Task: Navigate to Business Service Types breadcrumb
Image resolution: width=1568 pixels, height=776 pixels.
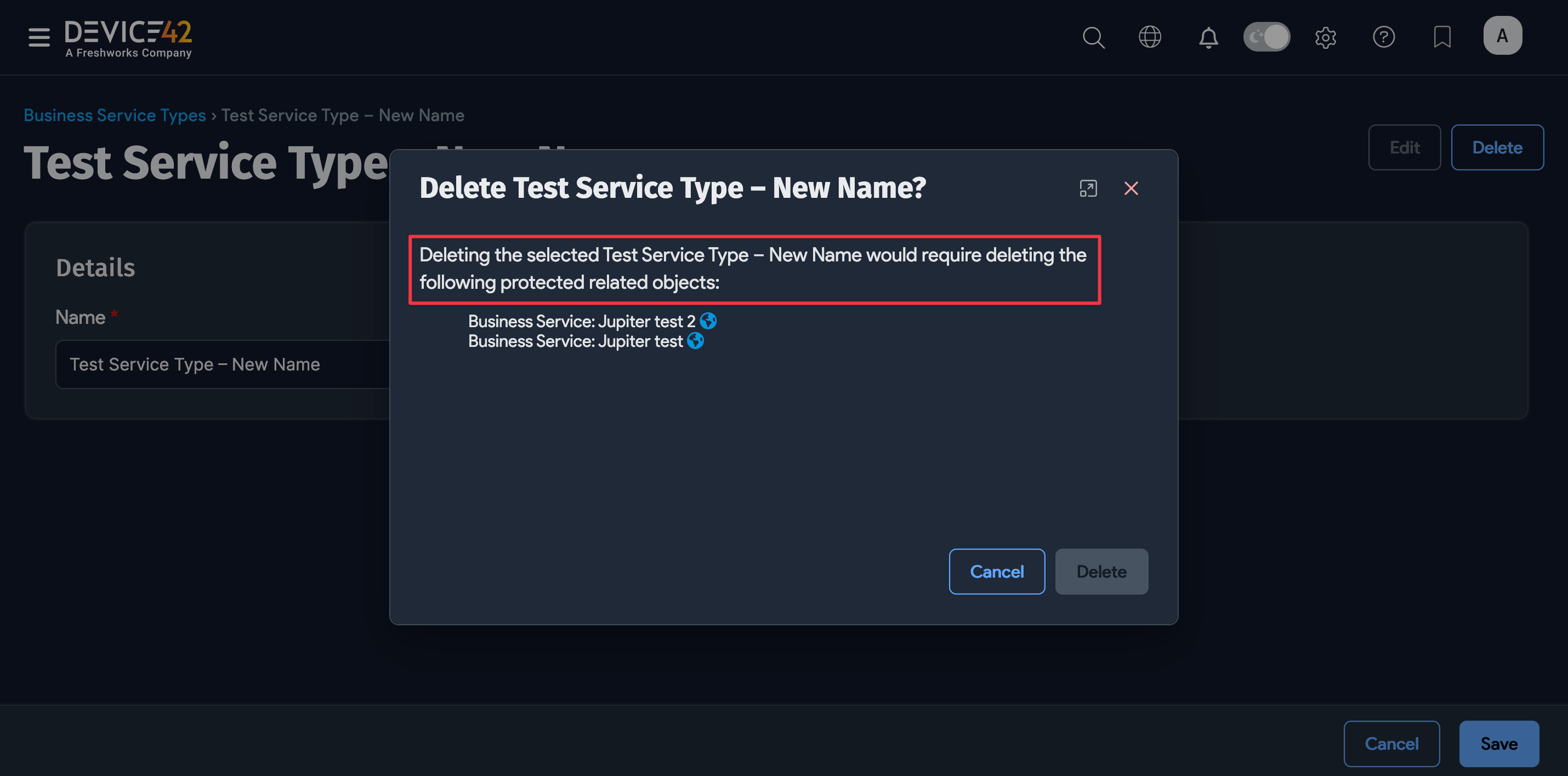Action: pyautogui.click(x=115, y=115)
